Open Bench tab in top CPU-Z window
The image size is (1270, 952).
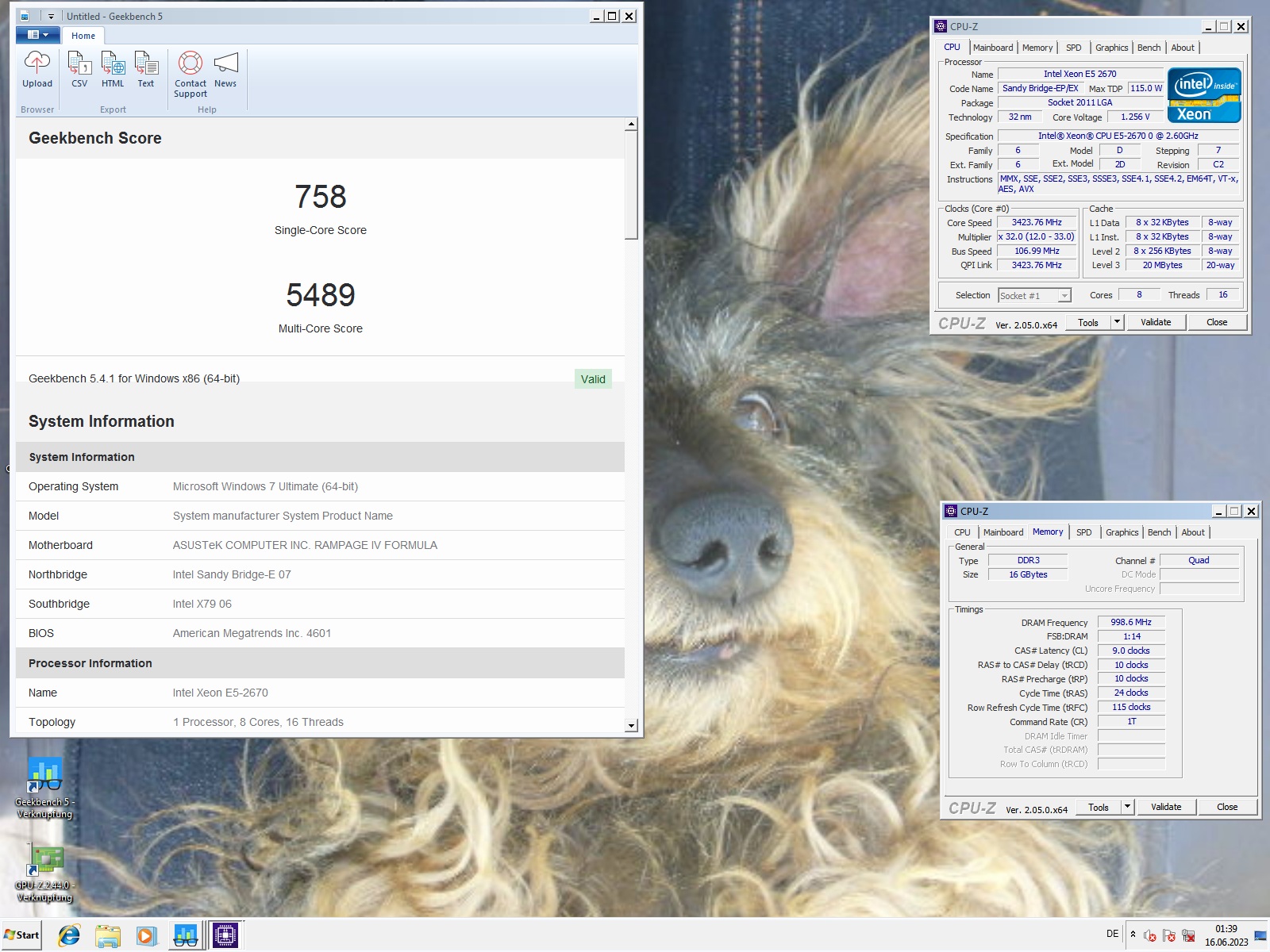pos(1149,48)
